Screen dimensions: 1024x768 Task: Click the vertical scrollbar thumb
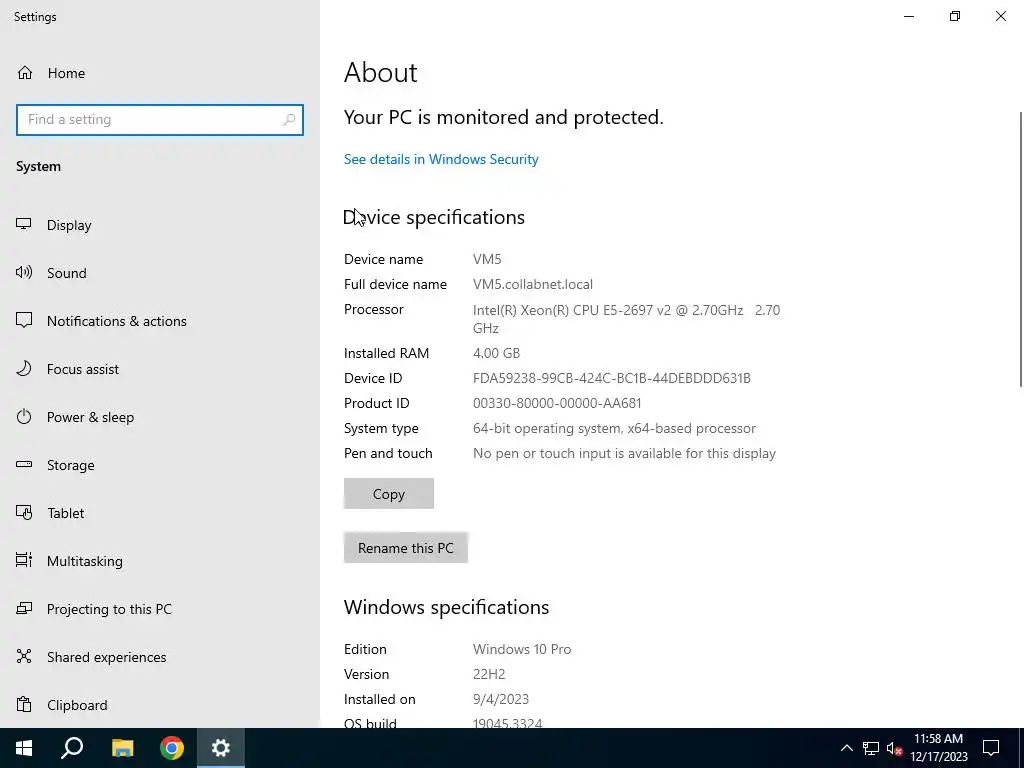pyautogui.click(x=1020, y=249)
